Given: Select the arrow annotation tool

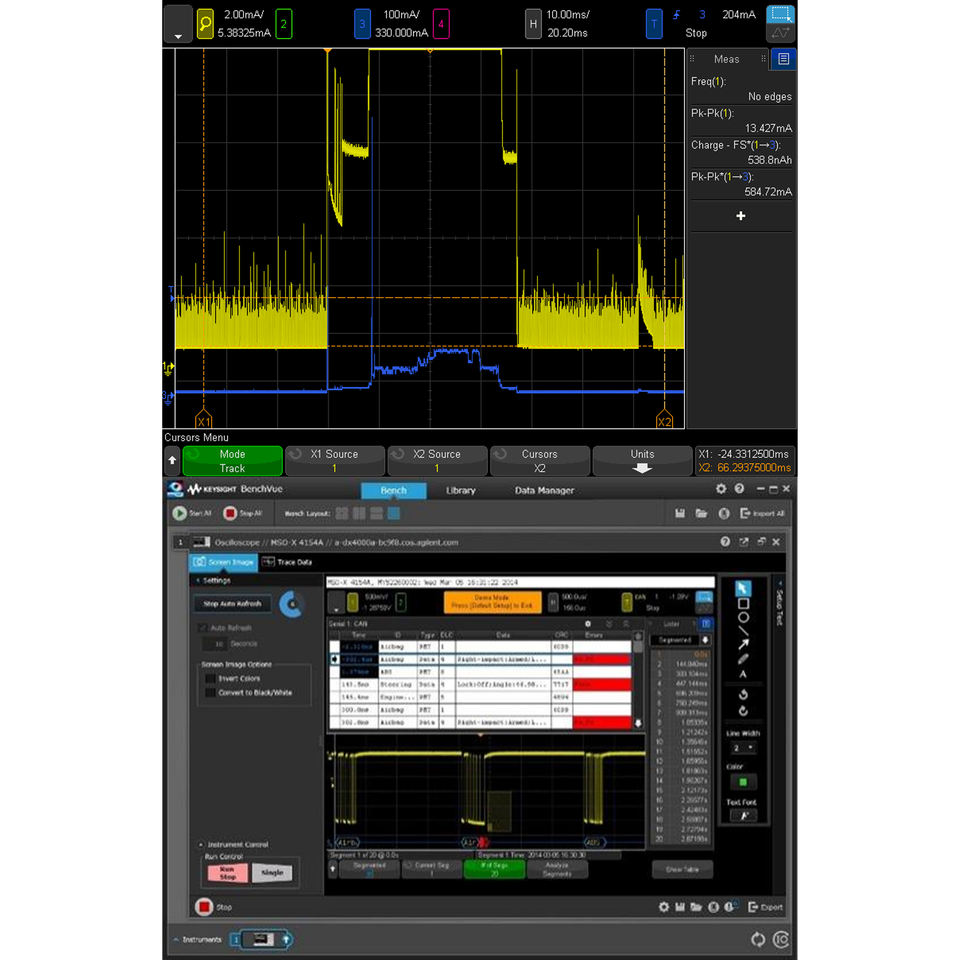Looking at the screenshot, I should [743, 644].
